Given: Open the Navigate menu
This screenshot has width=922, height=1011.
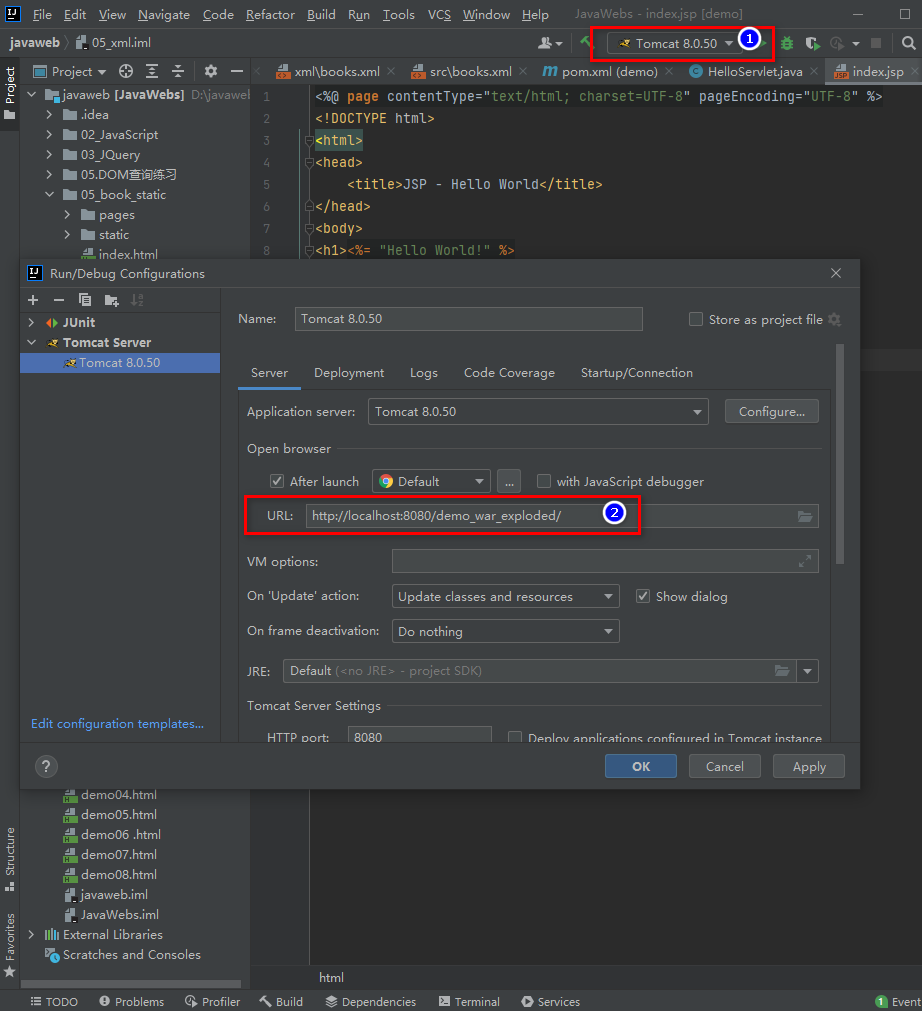Looking at the screenshot, I should point(164,14).
